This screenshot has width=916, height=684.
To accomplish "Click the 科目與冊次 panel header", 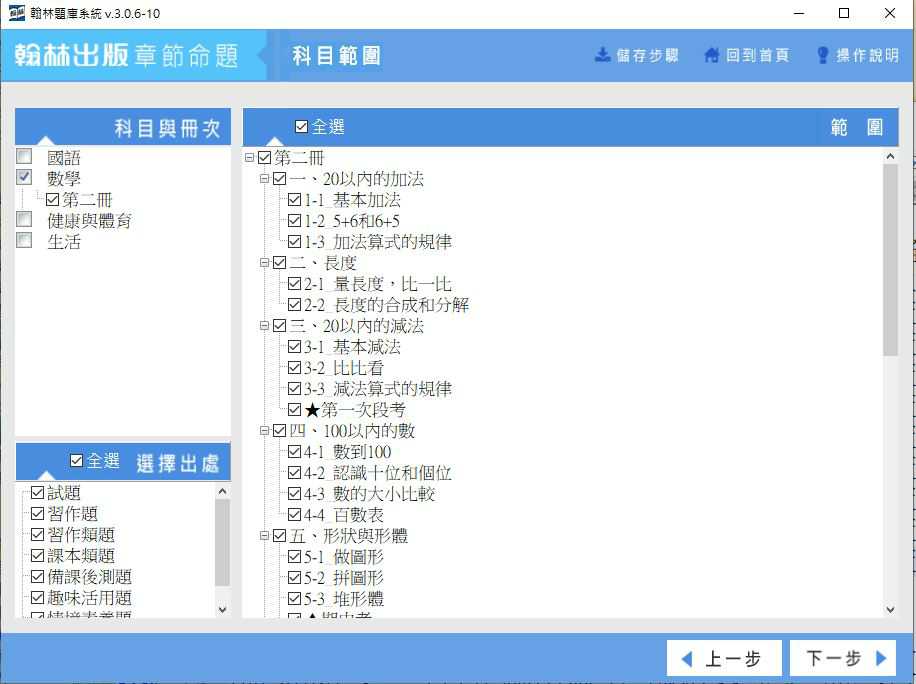I will coord(123,127).
